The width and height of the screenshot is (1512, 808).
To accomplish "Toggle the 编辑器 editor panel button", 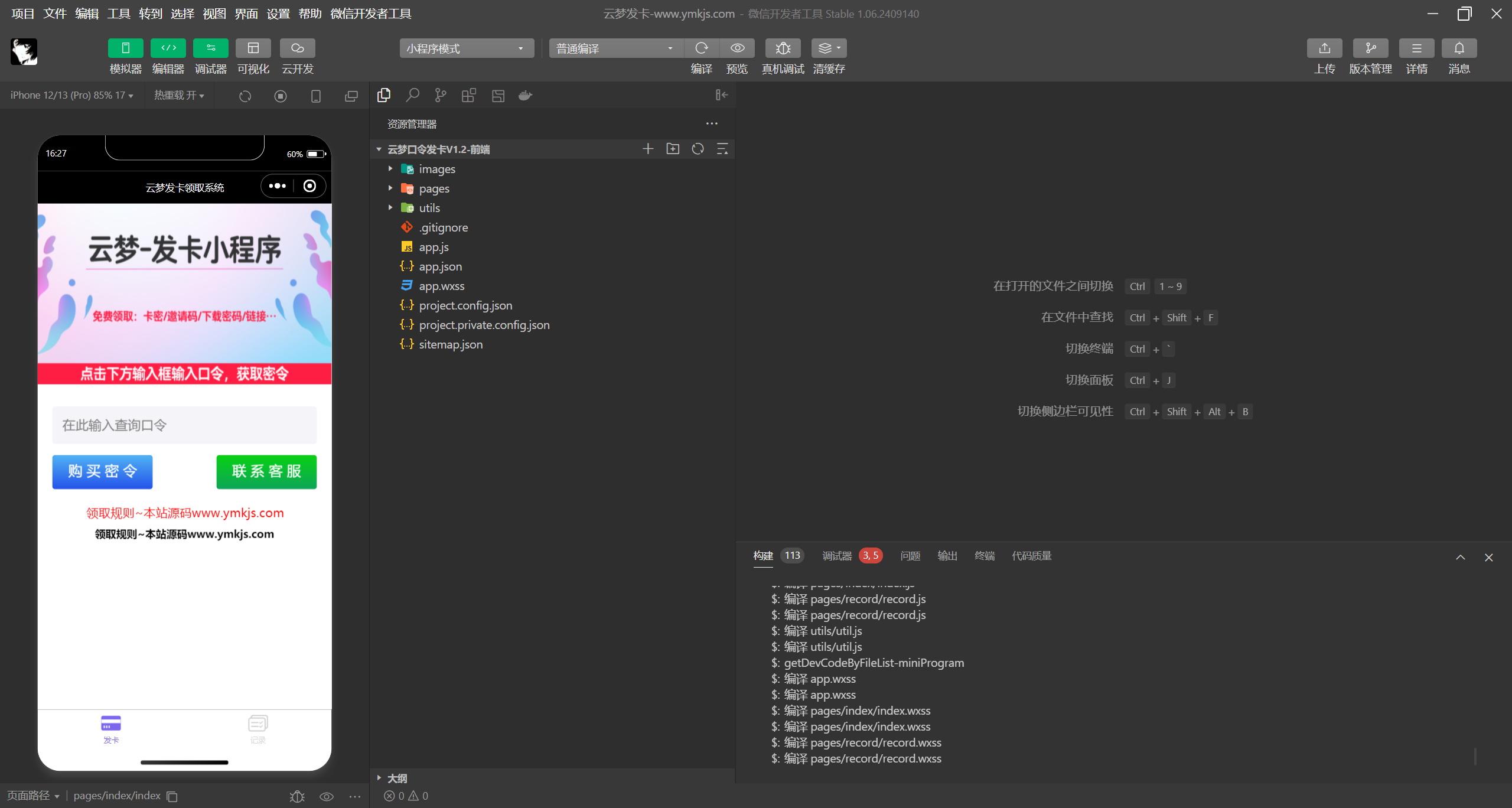I will 168,48.
